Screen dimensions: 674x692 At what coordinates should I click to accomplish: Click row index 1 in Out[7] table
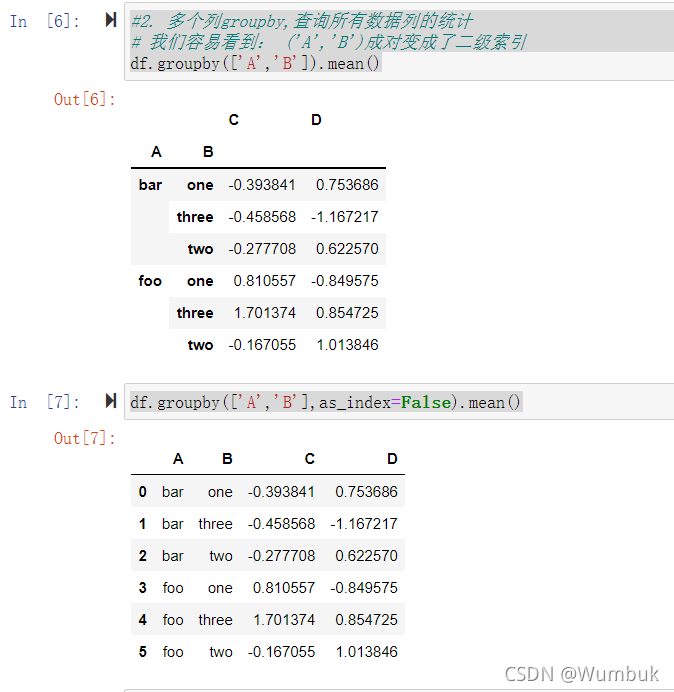coord(143,524)
